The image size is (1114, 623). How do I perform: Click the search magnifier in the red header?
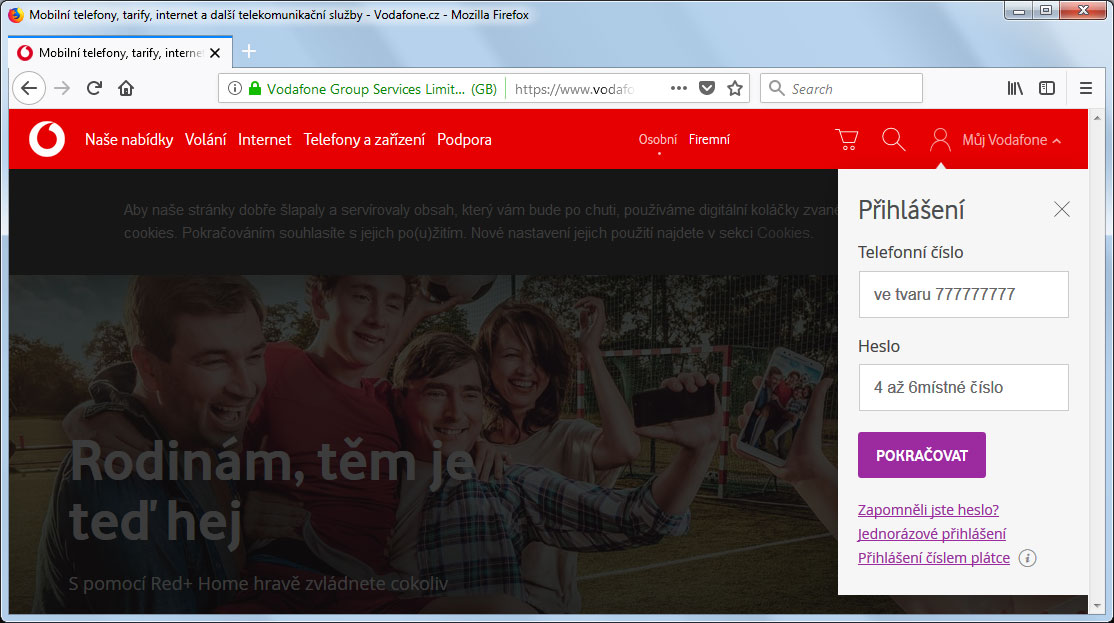click(x=893, y=139)
